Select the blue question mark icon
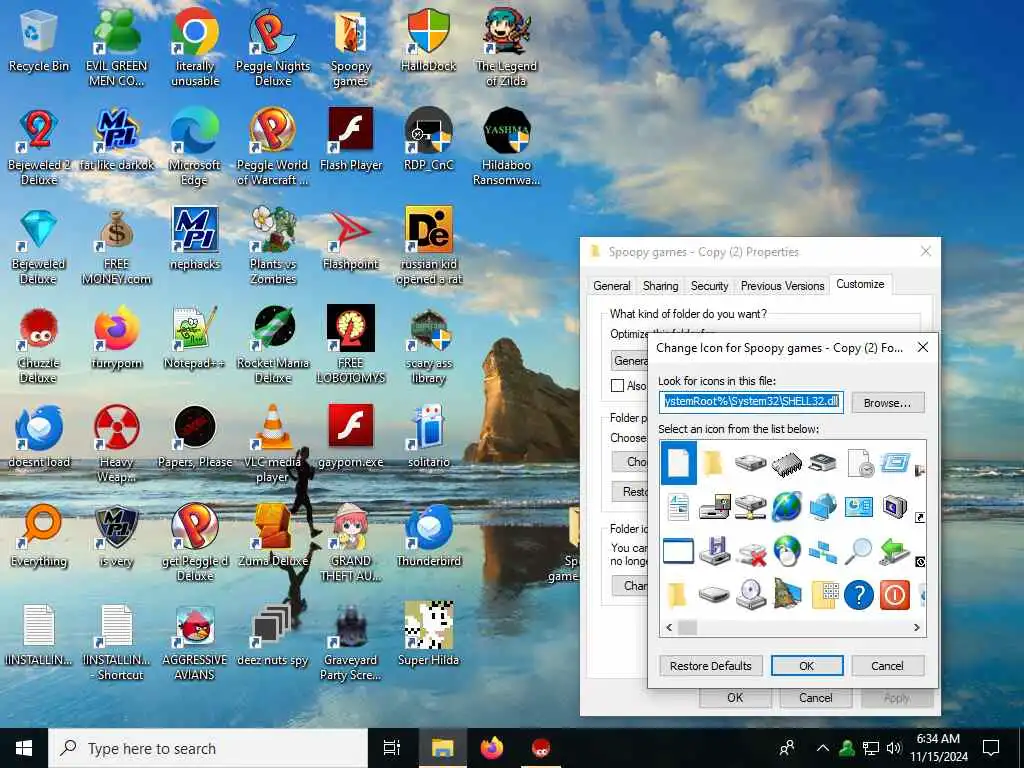This screenshot has height=768, width=1024. pos(858,595)
